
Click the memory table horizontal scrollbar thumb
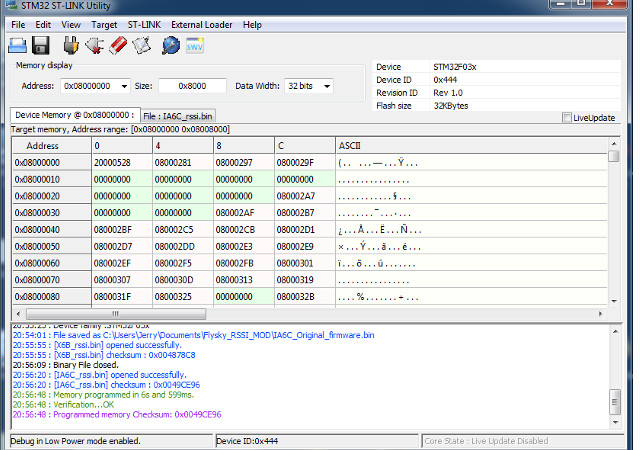pyautogui.click(x=116, y=314)
